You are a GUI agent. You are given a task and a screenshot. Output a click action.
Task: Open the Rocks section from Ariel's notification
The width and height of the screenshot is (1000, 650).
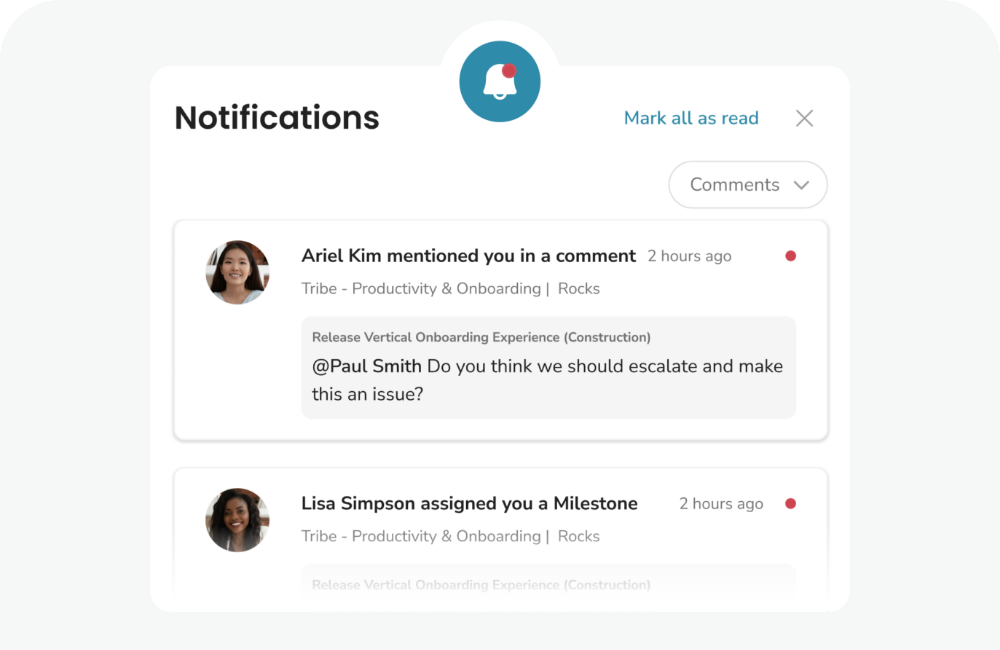578,288
